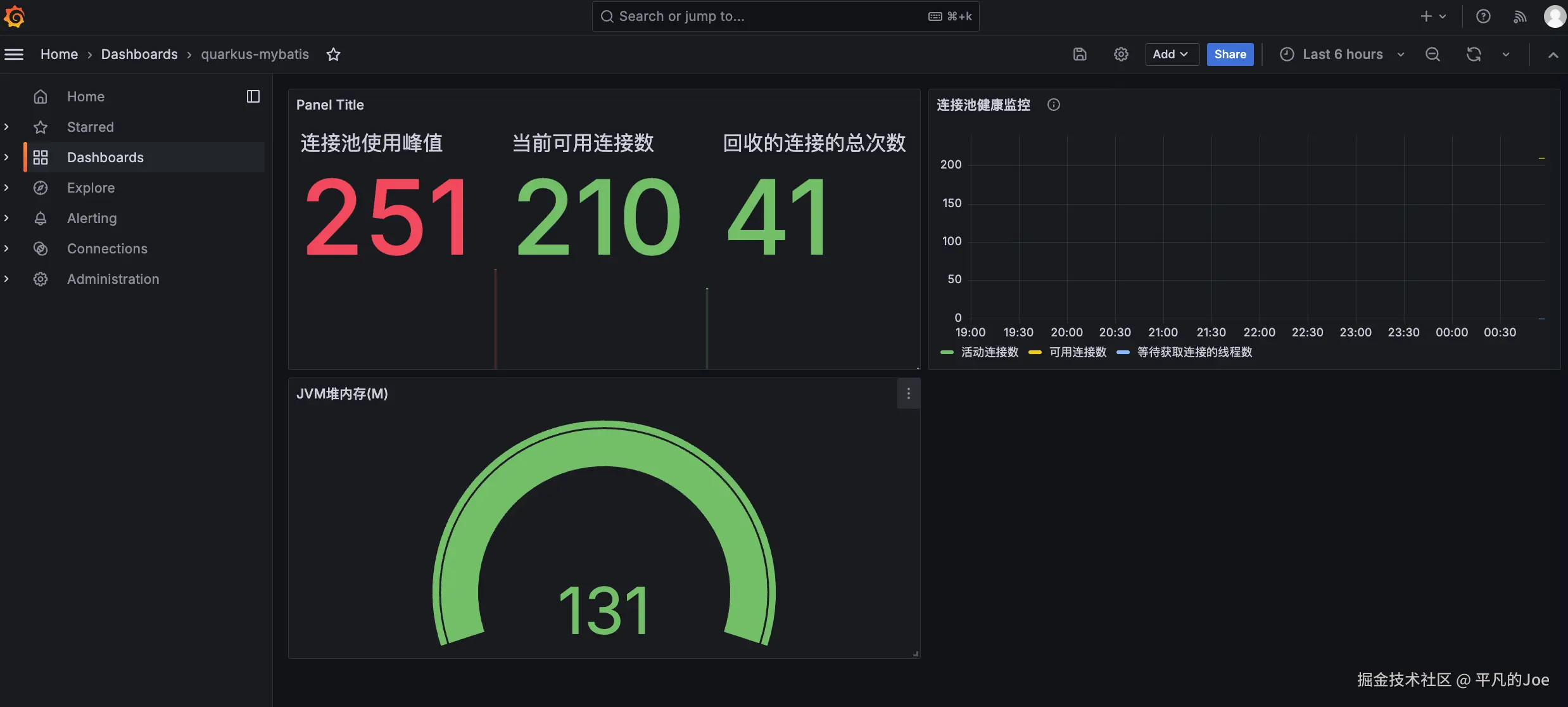
Task: Open dashboard settings gear icon
Action: coord(1121,54)
